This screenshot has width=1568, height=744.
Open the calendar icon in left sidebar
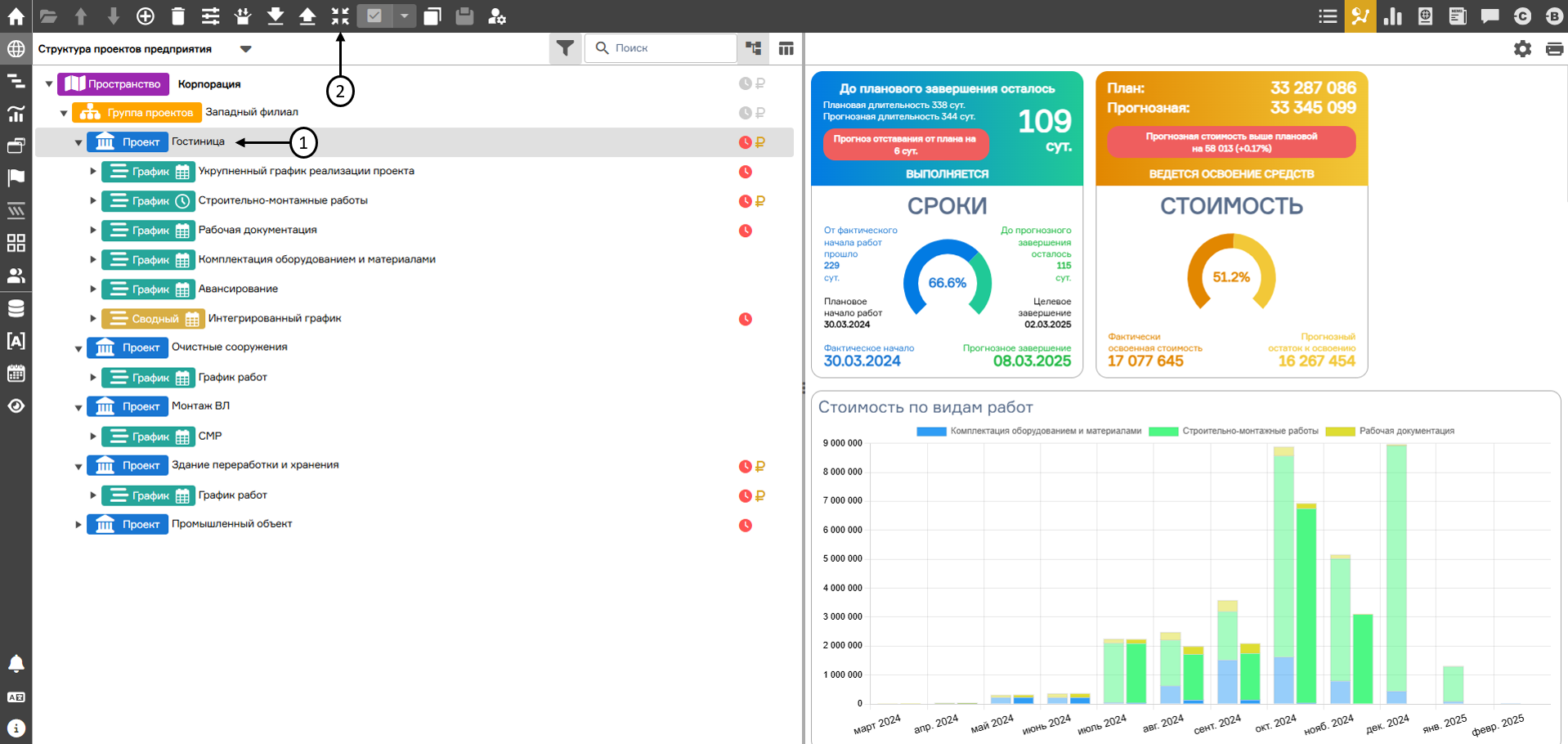pyautogui.click(x=16, y=374)
